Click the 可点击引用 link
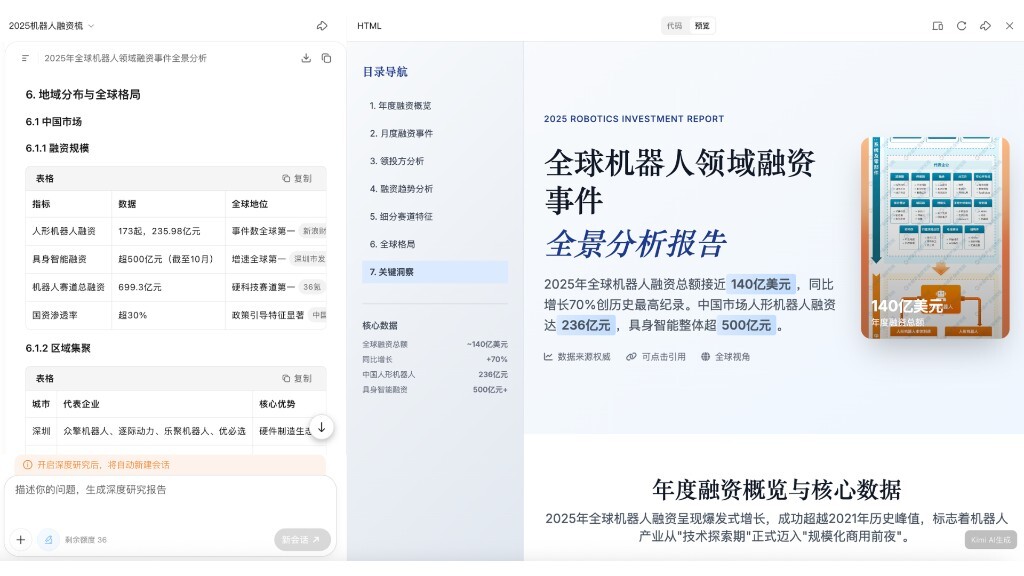 point(656,357)
